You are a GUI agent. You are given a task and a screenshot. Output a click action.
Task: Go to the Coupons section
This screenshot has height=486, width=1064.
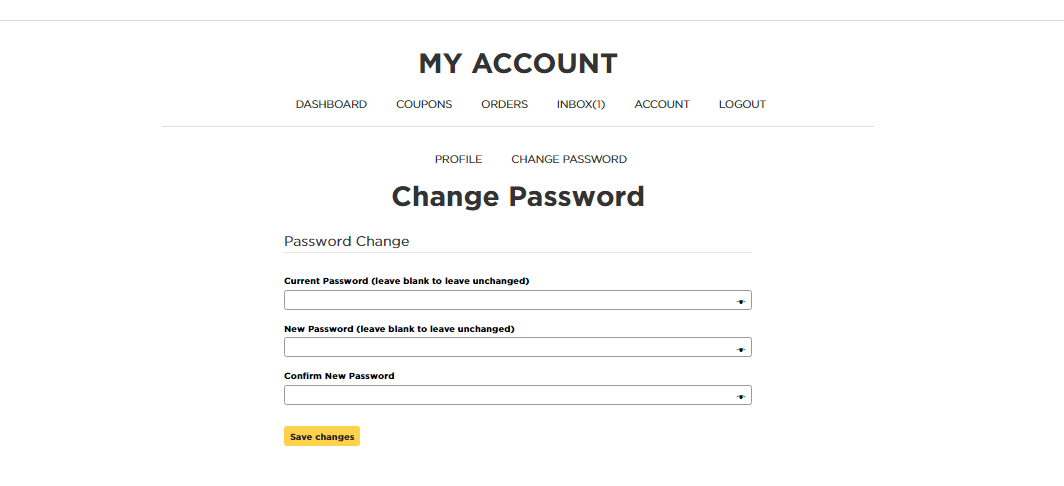pyautogui.click(x=424, y=104)
